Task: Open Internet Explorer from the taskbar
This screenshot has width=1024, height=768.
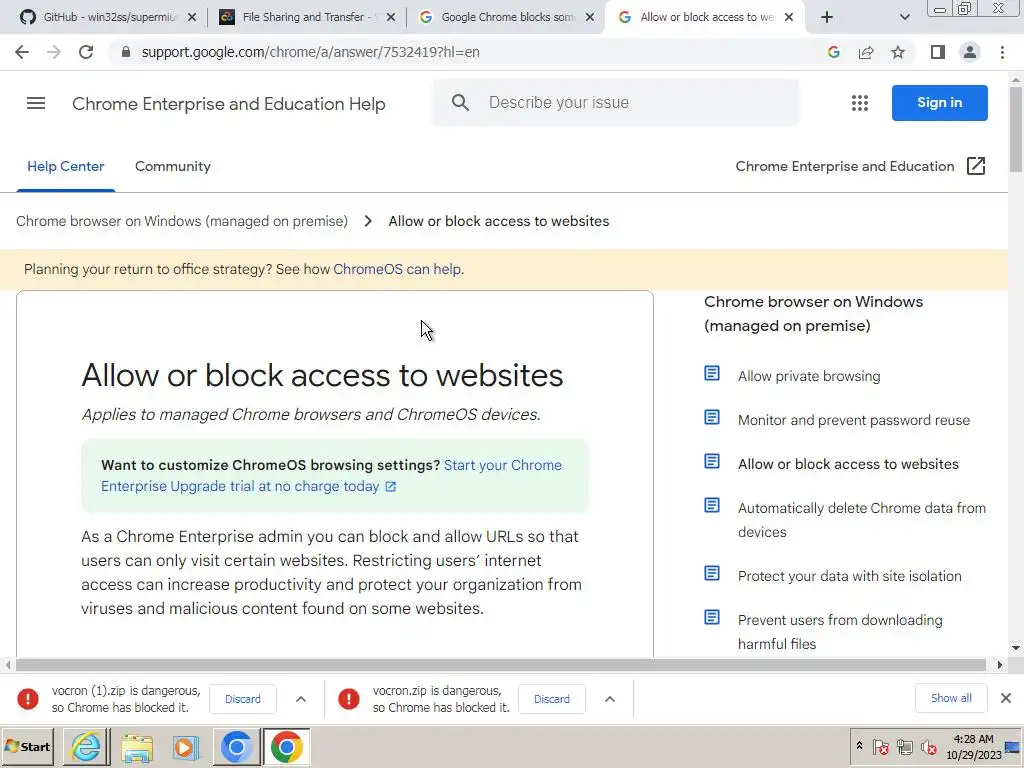Action: (86, 746)
